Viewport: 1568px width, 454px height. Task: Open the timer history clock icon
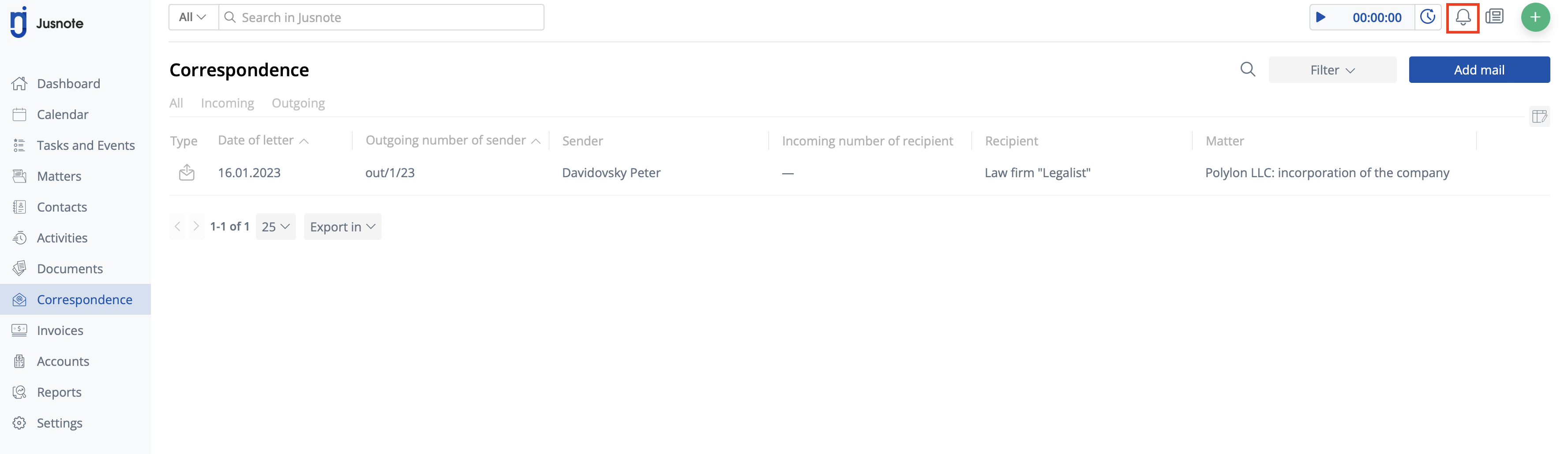tap(1428, 17)
